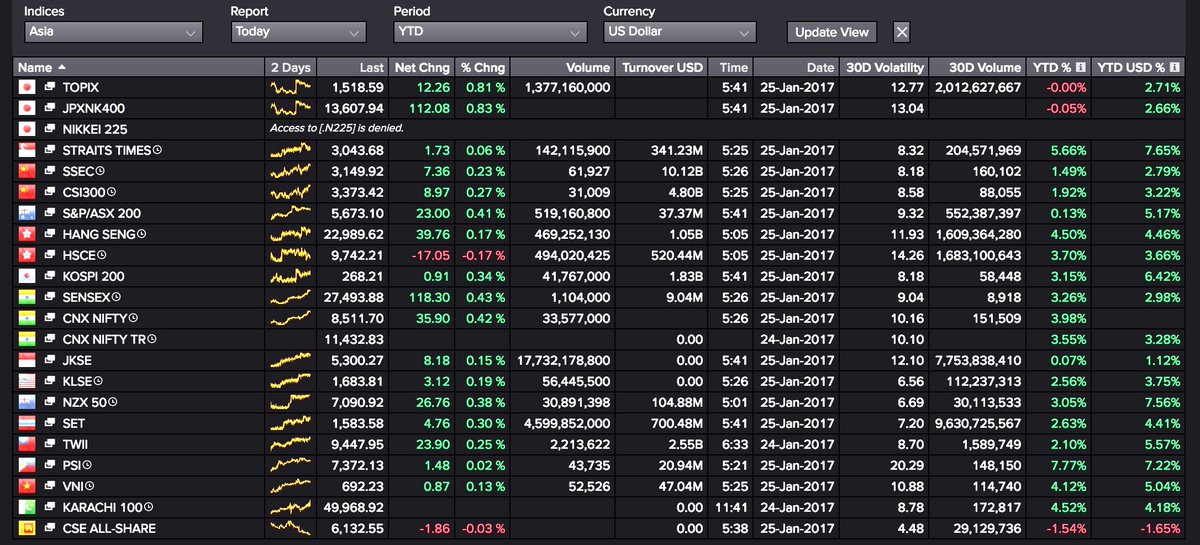This screenshot has height=545, width=1200.
Task: Select the PSI YTD % value 7.77%
Action: pyautogui.click(x=1067, y=465)
